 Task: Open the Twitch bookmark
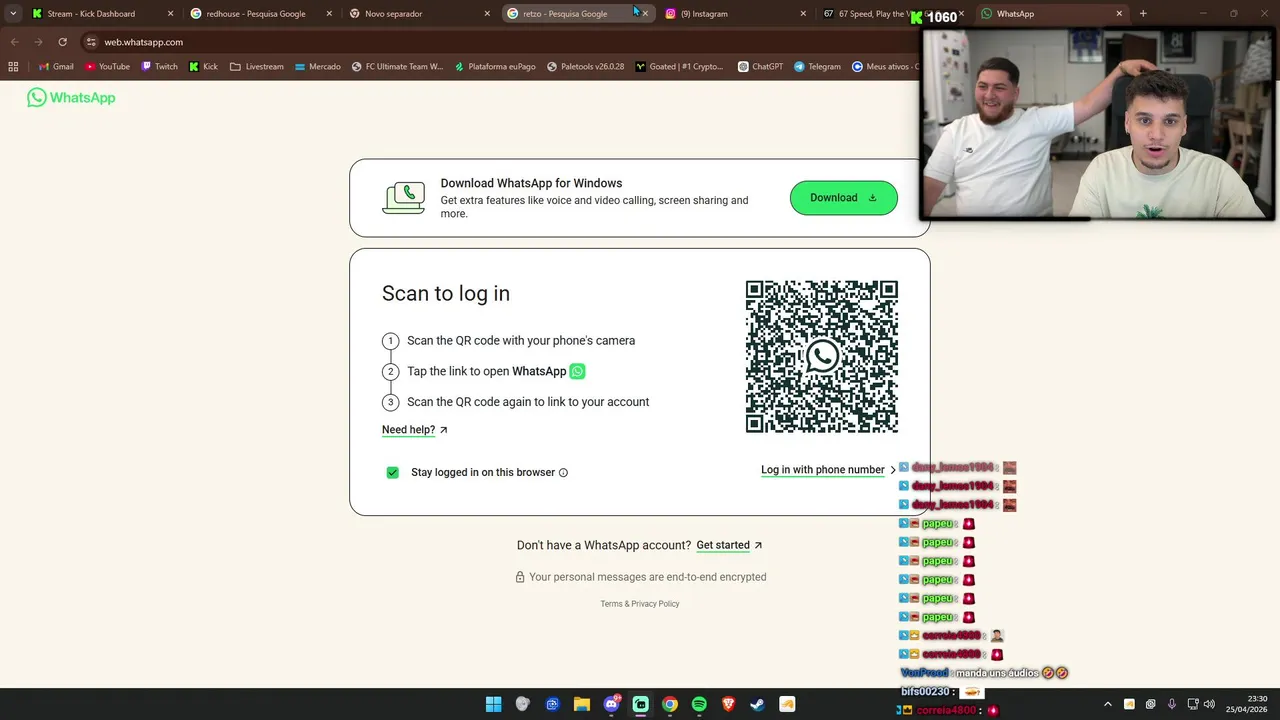click(160, 67)
